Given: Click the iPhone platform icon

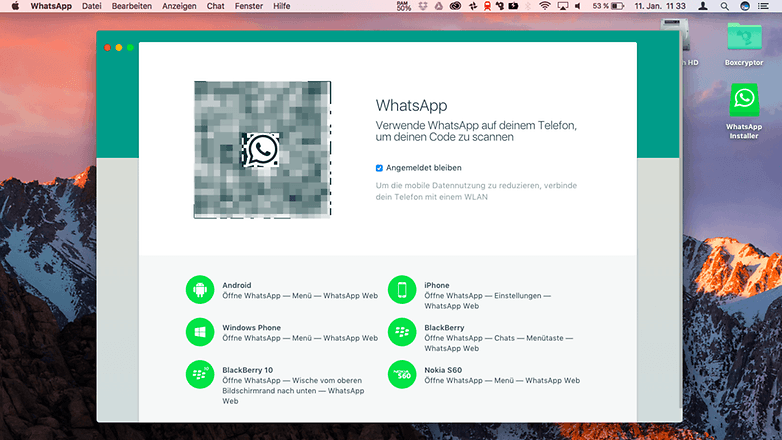Looking at the screenshot, I should [x=402, y=289].
